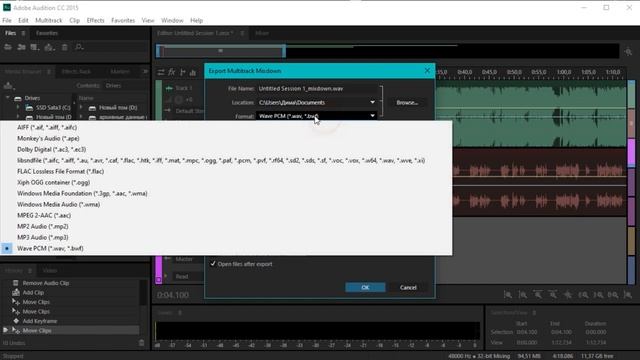Choose MP3 Audio (*.mp3) format
Screen dimensions: 640x360
click(x=43, y=237)
